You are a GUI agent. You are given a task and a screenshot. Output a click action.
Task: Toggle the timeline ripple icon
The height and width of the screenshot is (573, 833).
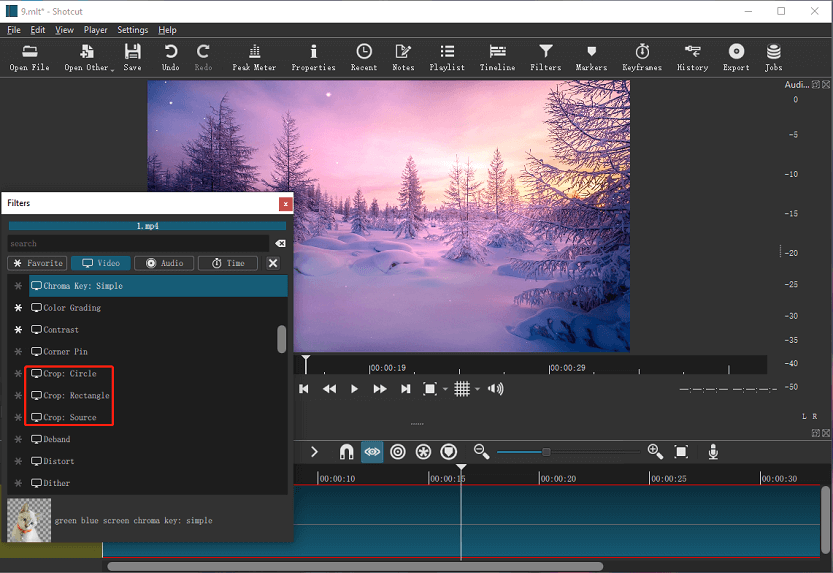tap(397, 452)
